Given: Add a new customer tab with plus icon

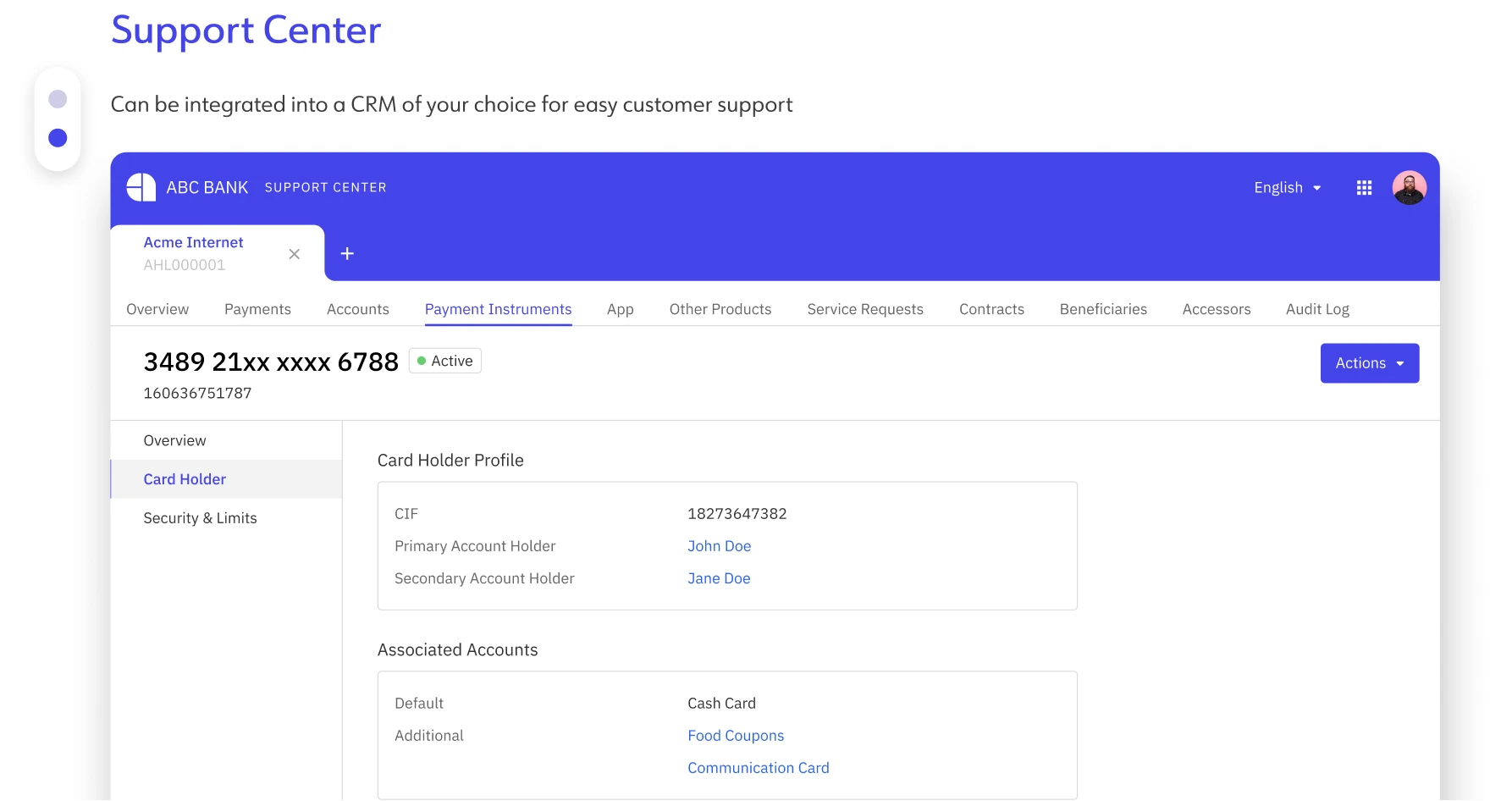Looking at the screenshot, I should 347,254.
